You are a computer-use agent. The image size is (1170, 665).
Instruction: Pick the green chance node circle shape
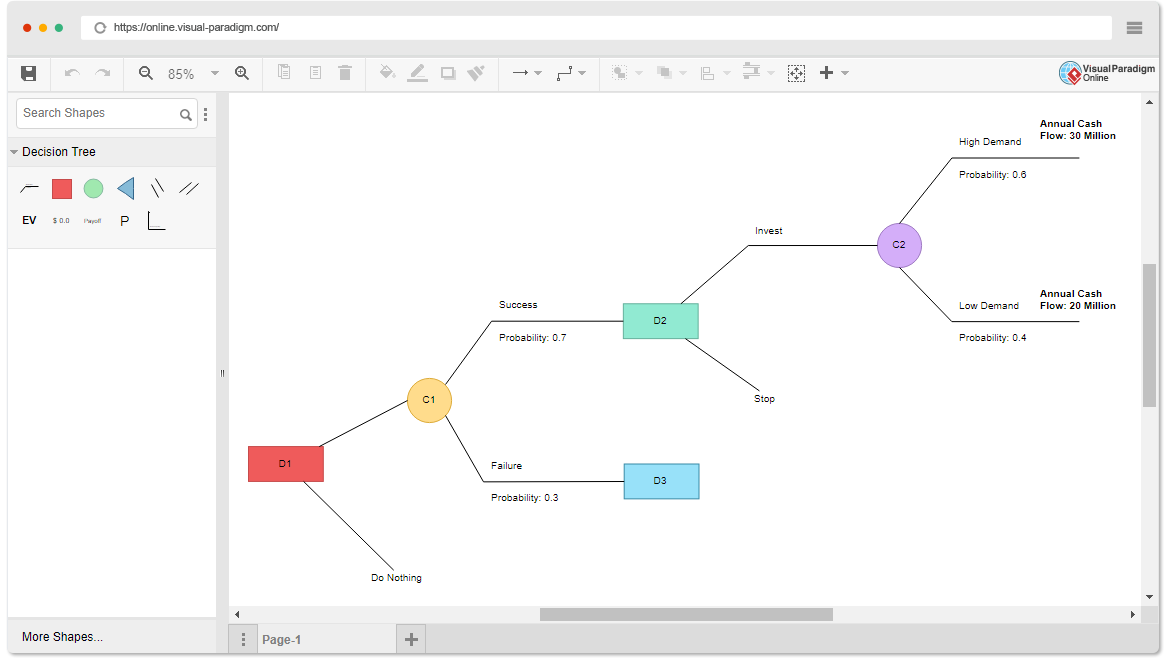pyautogui.click(x=93, y=189)
